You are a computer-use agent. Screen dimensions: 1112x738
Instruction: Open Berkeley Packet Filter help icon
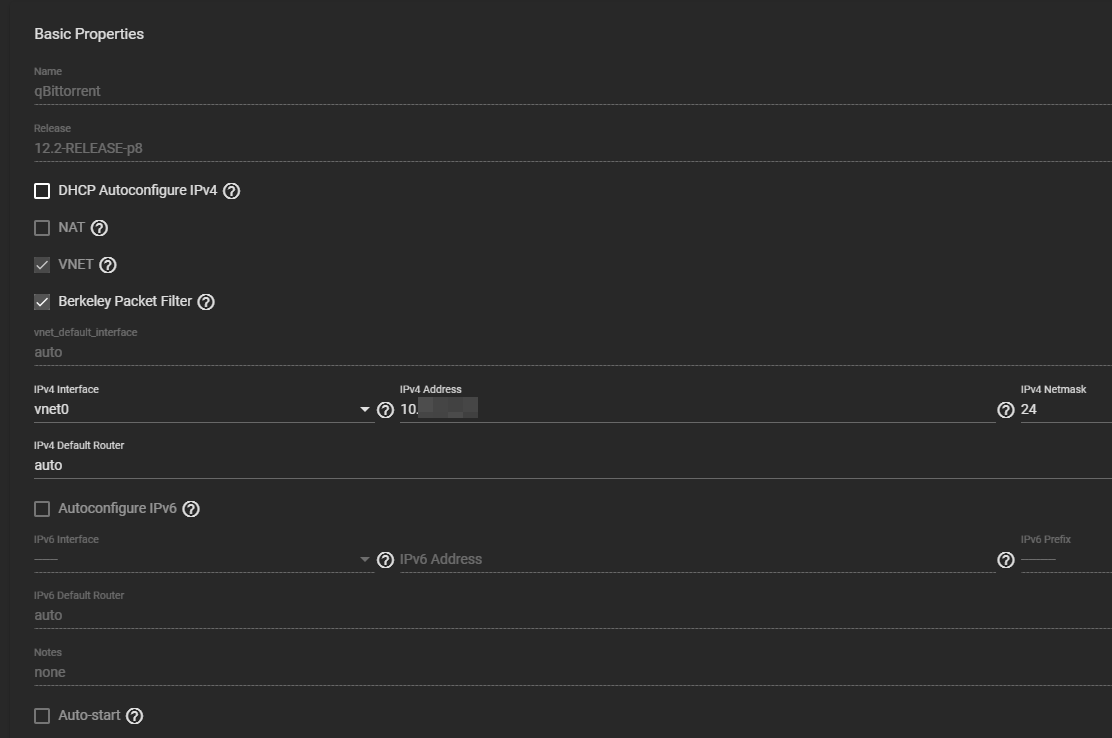click(206, 302)
